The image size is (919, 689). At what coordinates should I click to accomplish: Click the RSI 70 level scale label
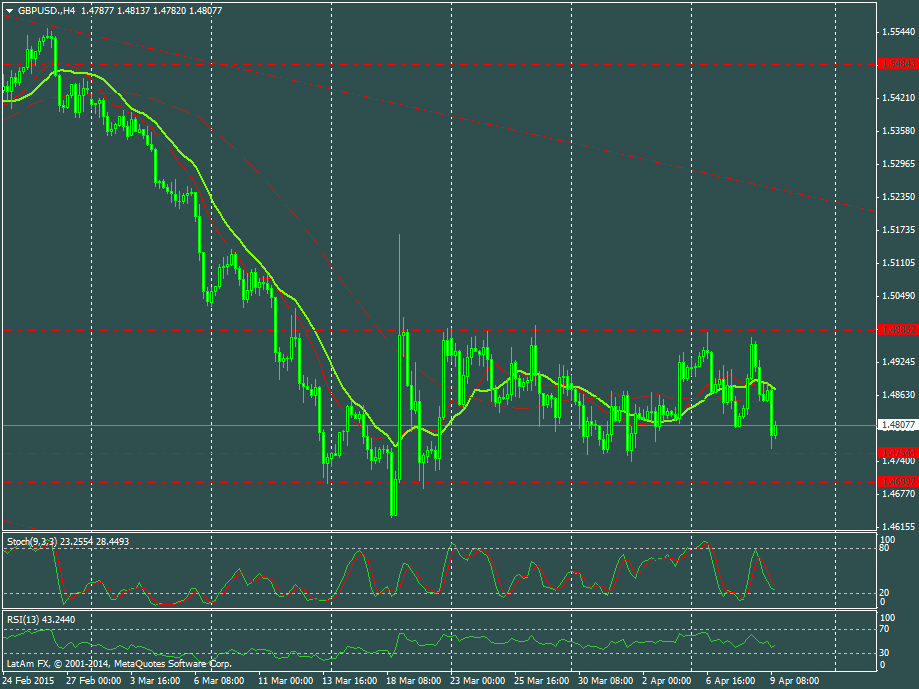point(884,630)
